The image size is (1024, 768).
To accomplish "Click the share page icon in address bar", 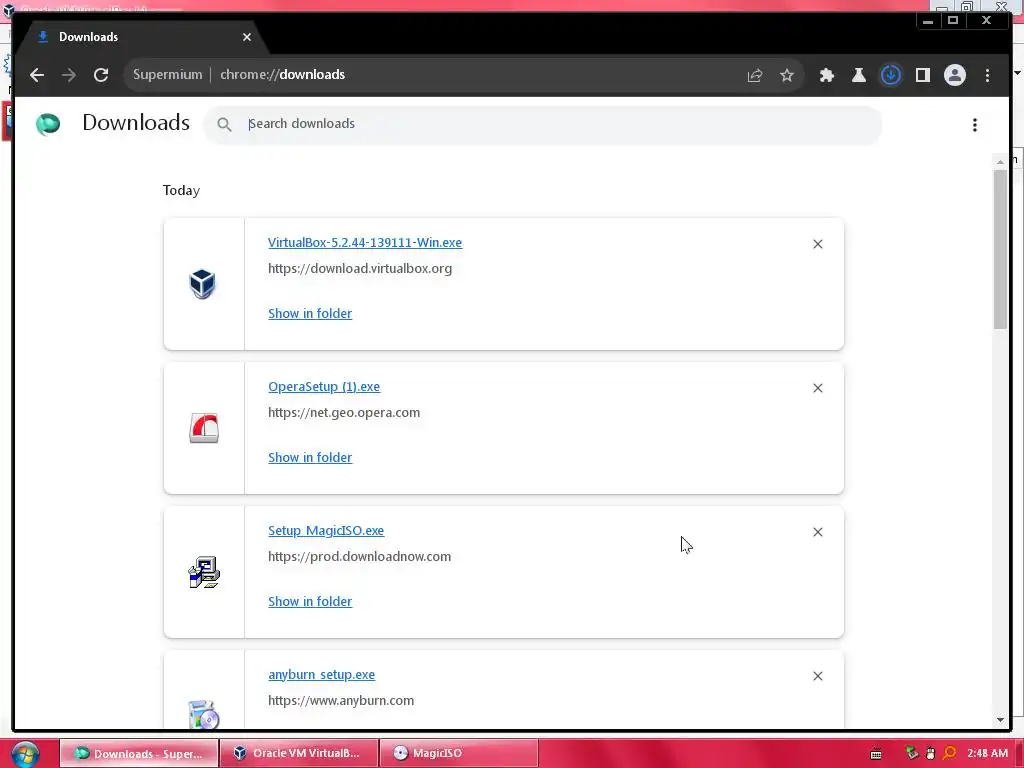I will (x=755, y=75).
